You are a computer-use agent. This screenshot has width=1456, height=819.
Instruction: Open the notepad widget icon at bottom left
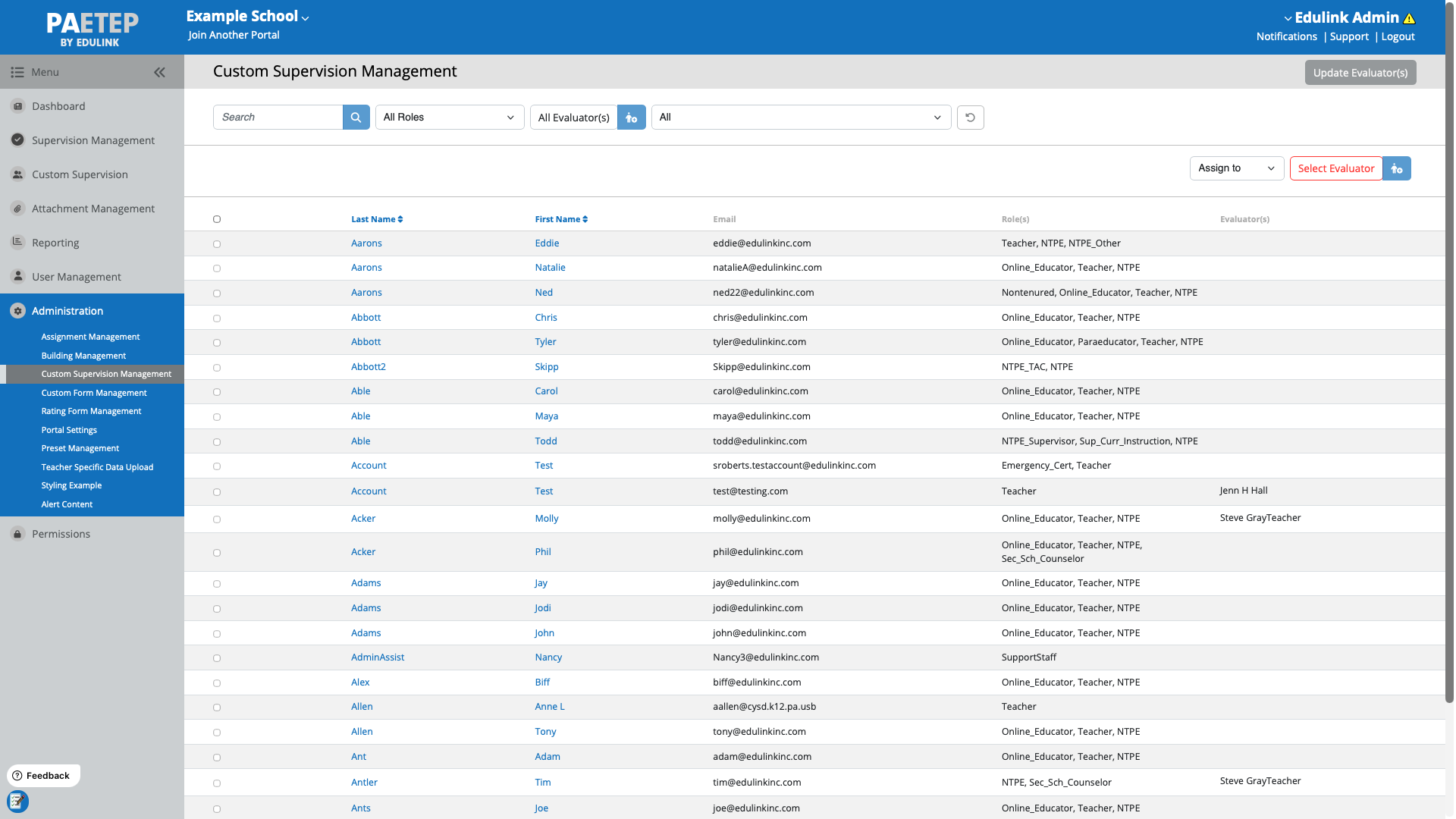point(17,801)
